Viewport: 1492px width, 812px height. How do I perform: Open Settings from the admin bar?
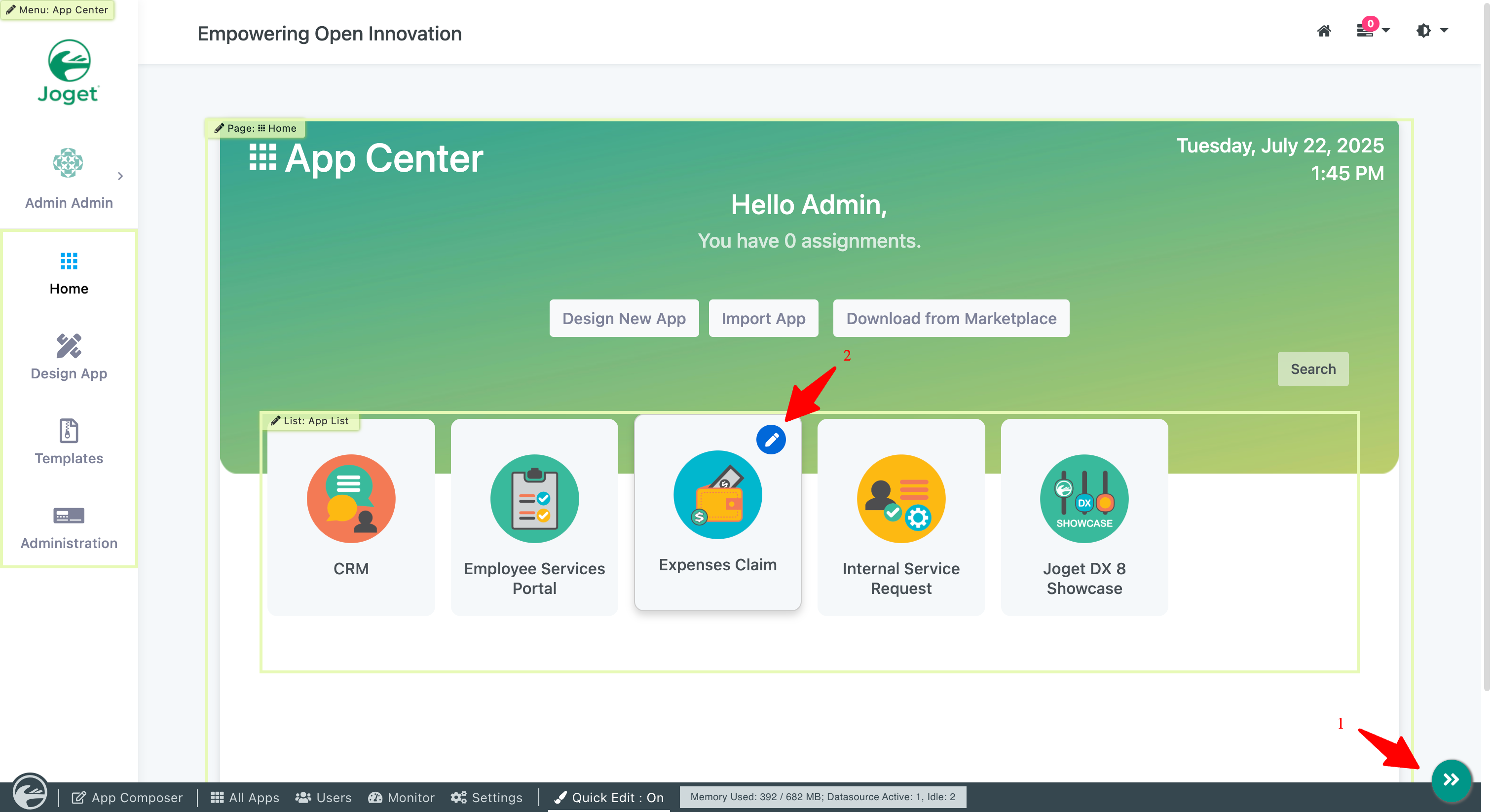click(486, 798)
